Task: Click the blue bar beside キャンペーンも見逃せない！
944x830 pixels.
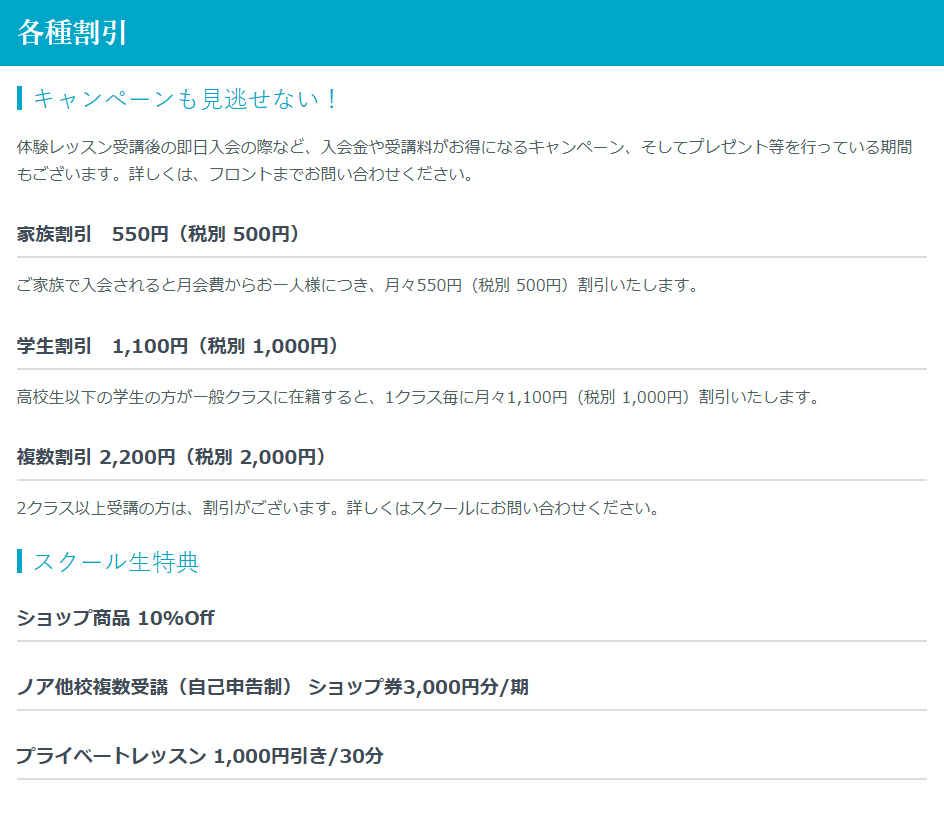Action: pyautogui.click(x=19, y=98)
